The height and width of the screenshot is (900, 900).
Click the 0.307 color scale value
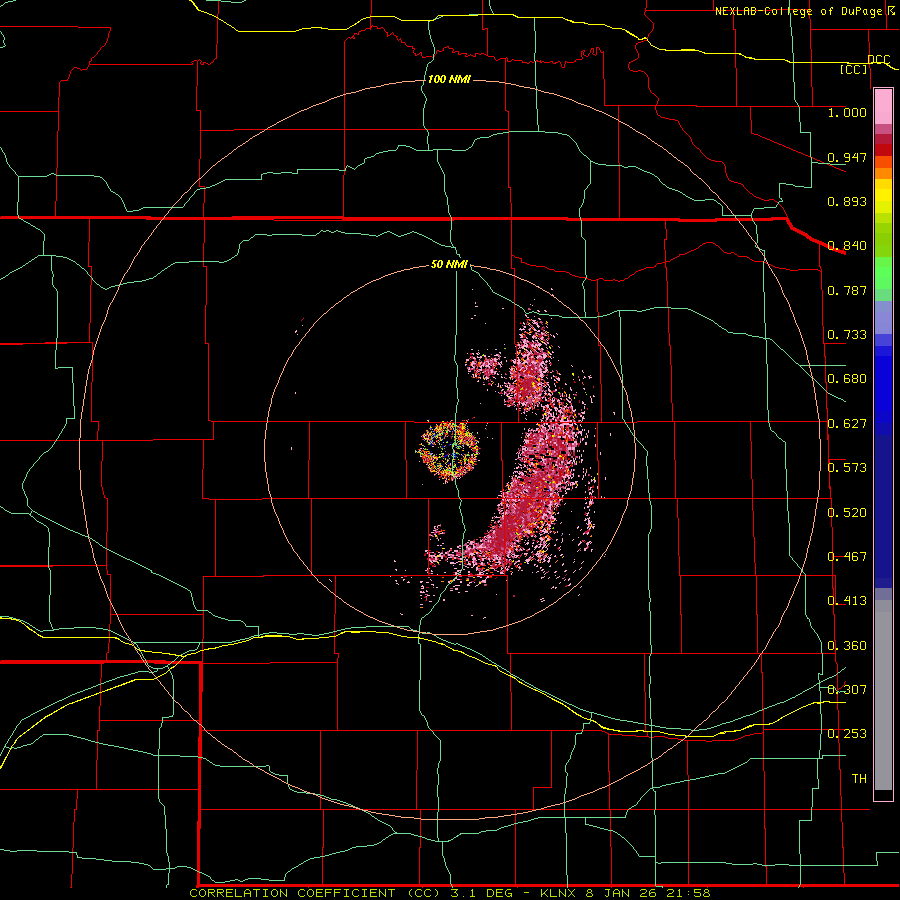click(847, 689)
